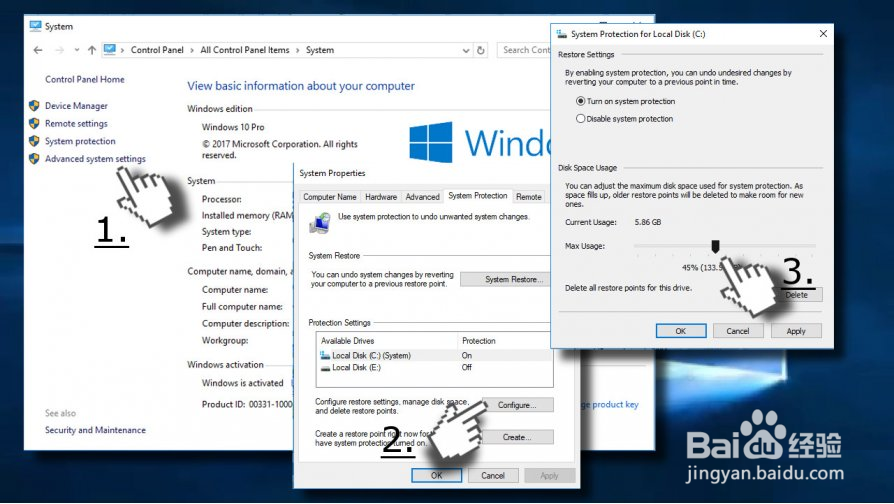
Task: Select the Local Disk (E:) drive row
Action: (x=434, y=368)
